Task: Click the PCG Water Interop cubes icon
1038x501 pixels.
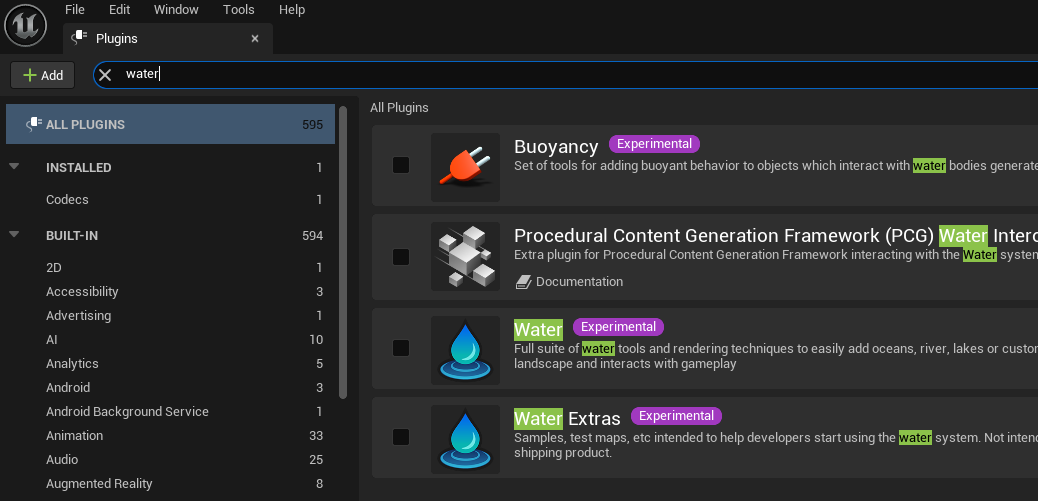Action: 465,256
